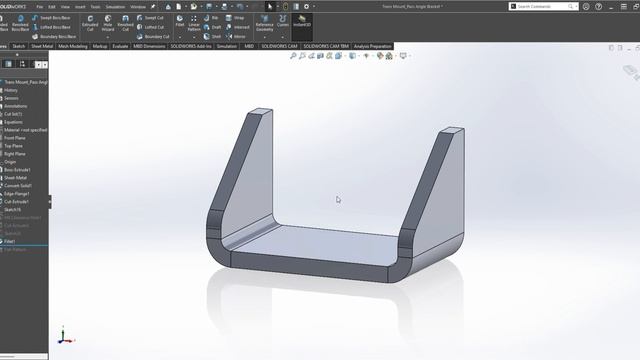Image resolution: width=640 pixels, height=360 pixels.
Task: Click the Save icon in the title bar
Action: tap(209, 7)
